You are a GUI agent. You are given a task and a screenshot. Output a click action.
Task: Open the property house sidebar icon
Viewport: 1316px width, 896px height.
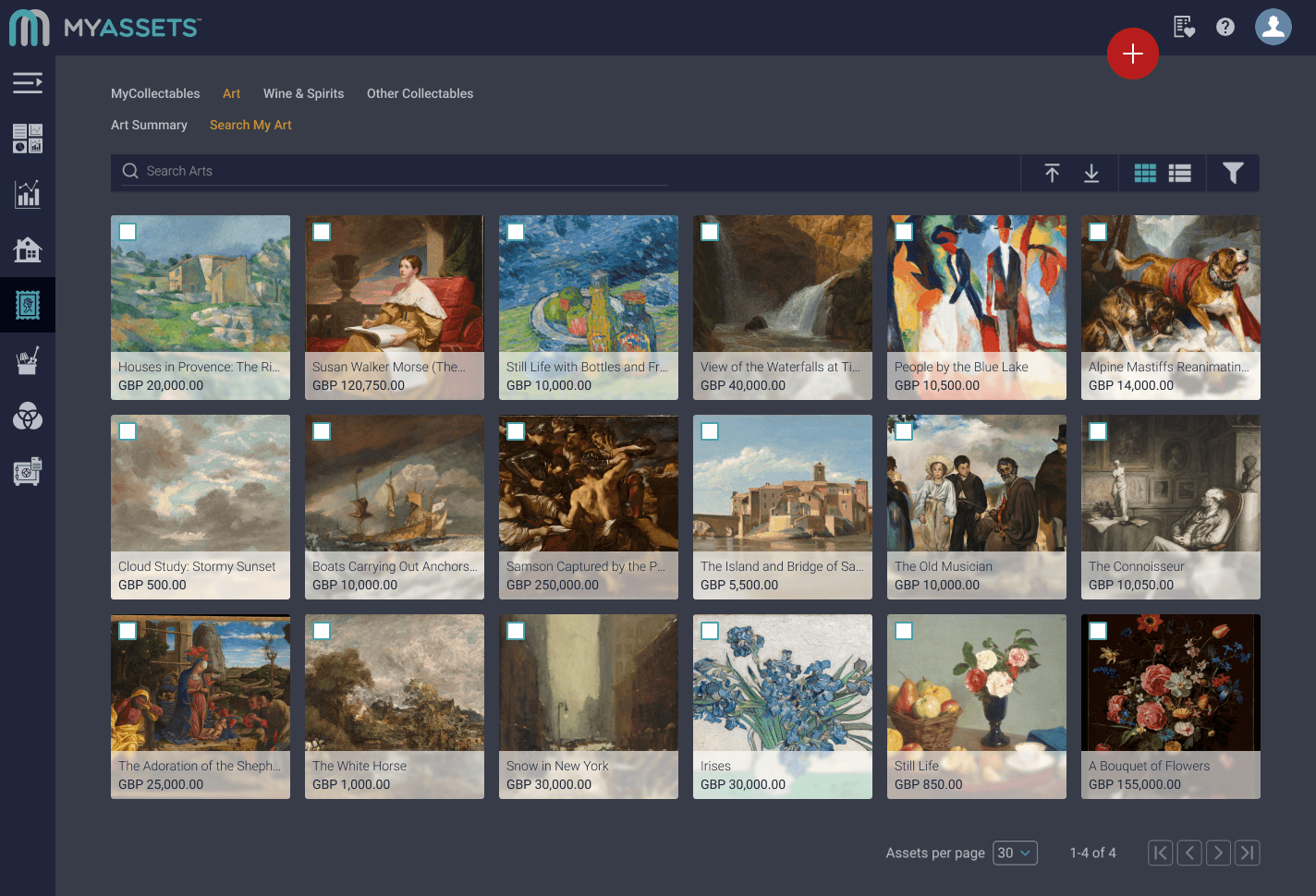coord(28,249)
